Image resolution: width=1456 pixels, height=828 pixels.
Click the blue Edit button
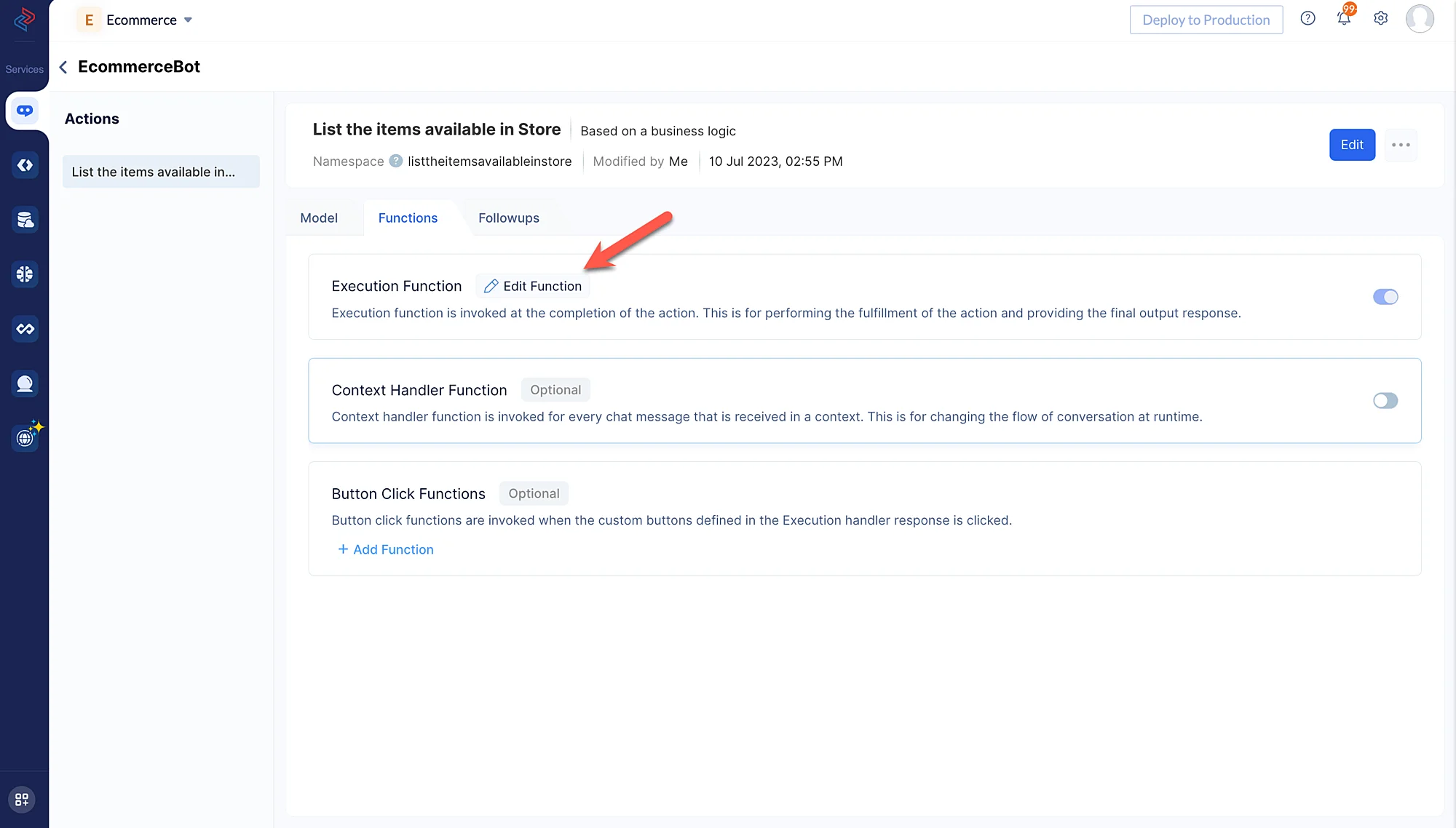[1351, 145]
